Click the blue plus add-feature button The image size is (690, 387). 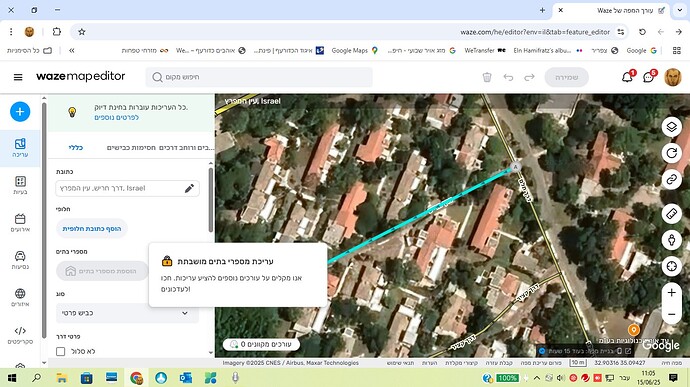(x=20, y=112)
